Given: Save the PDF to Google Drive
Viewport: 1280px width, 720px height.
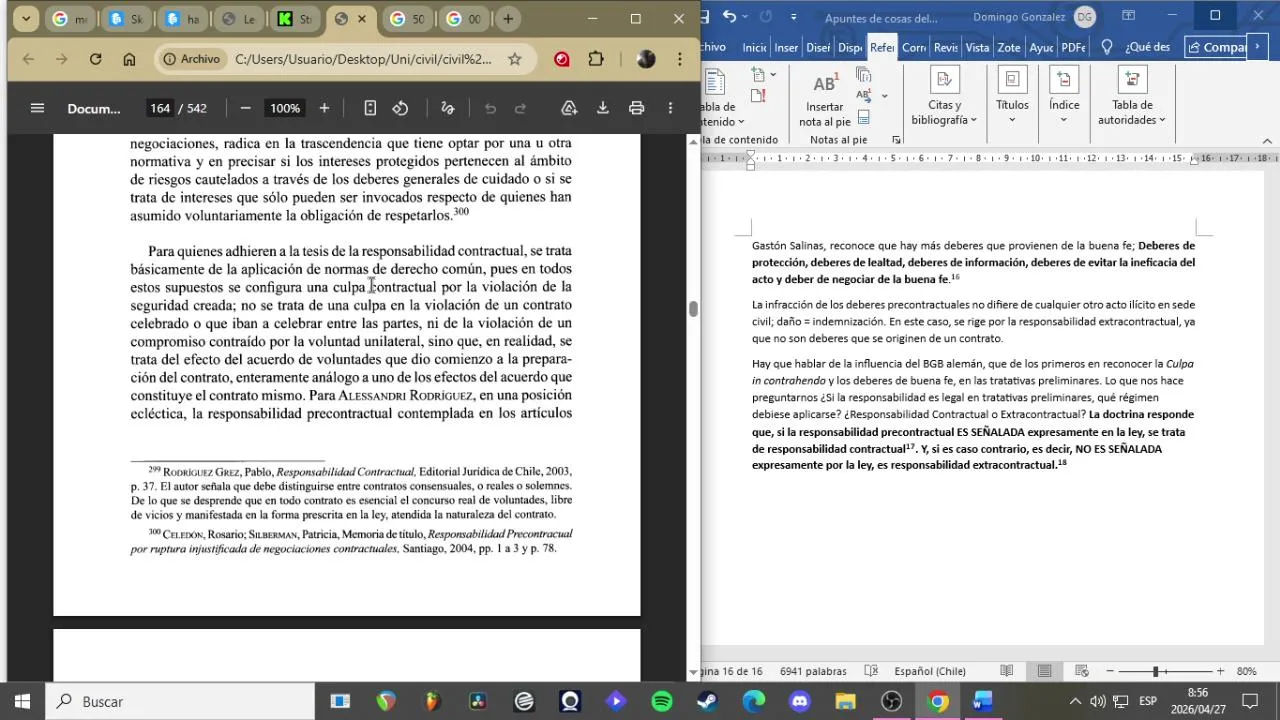Looking at the screenshot, I should [569, 108].
